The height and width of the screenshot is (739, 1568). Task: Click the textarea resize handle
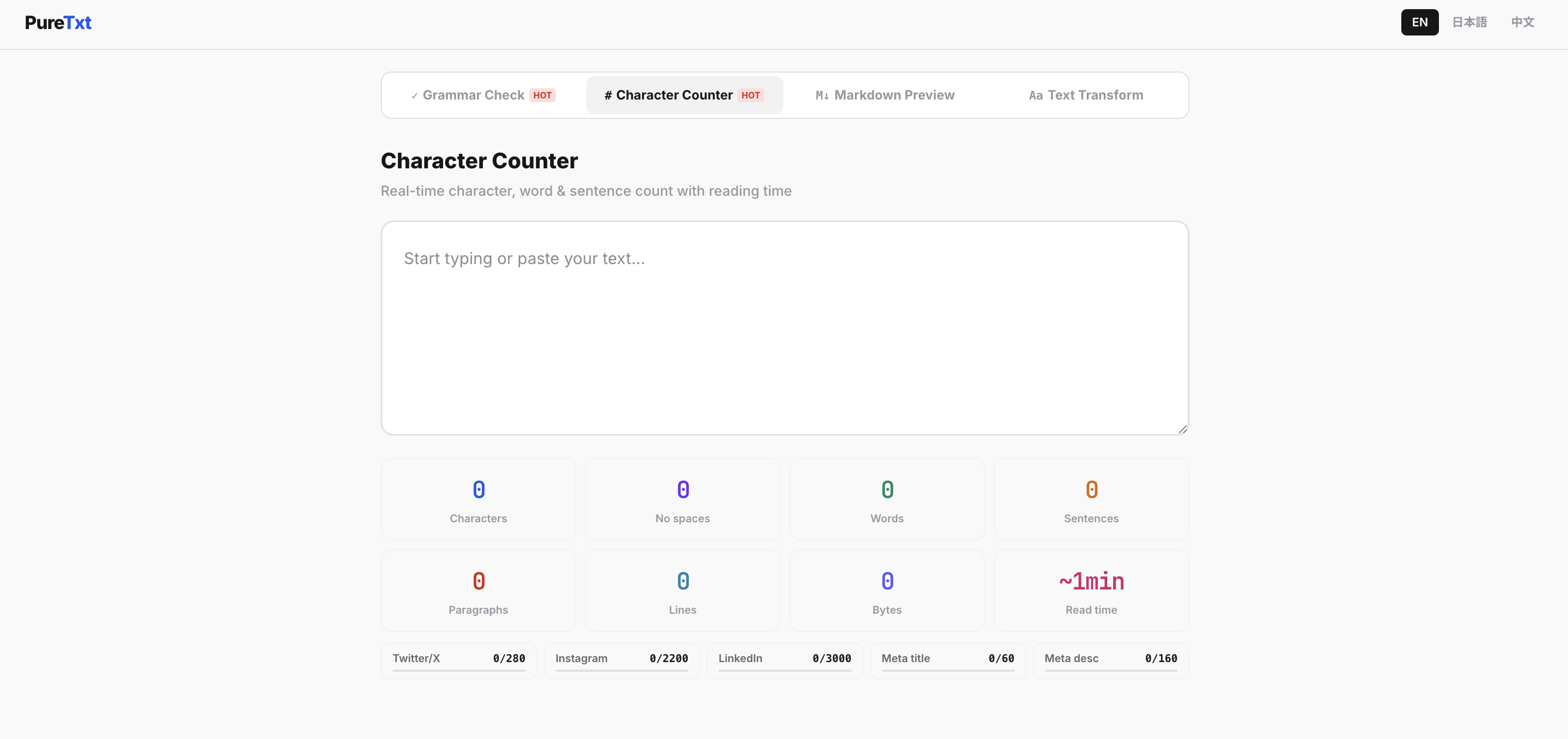1182,429
